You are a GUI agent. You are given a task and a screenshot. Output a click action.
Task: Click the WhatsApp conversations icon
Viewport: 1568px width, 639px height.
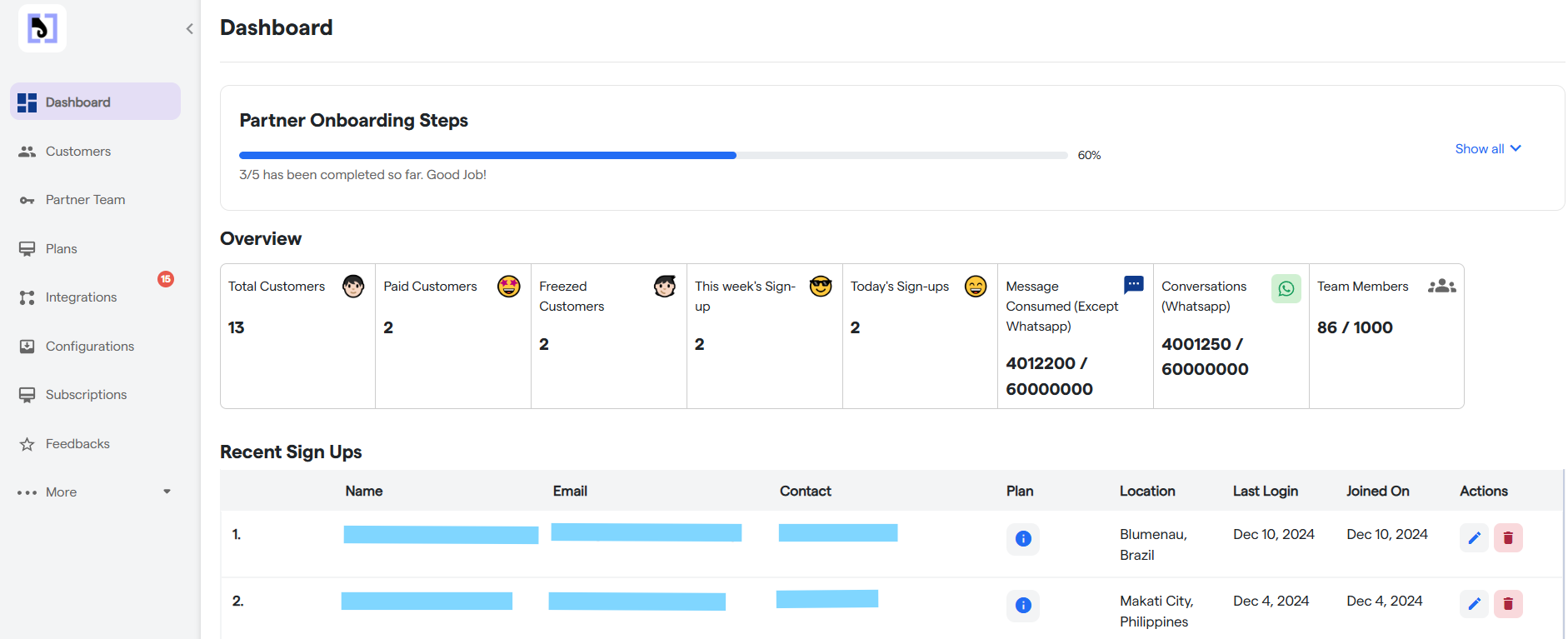[x=1286, y=288]
